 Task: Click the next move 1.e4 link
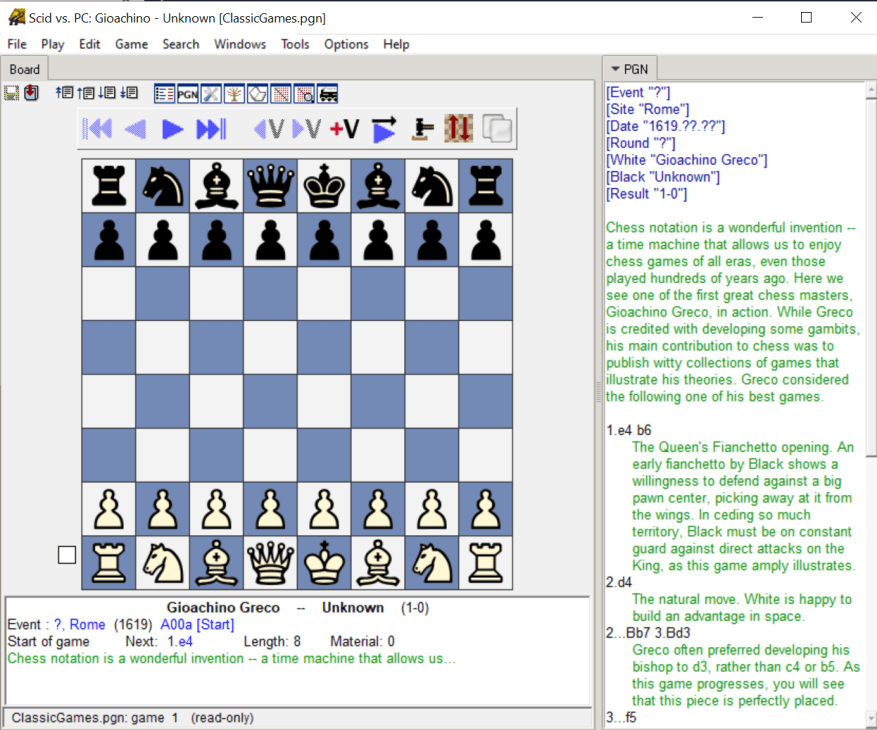(180, 642)
